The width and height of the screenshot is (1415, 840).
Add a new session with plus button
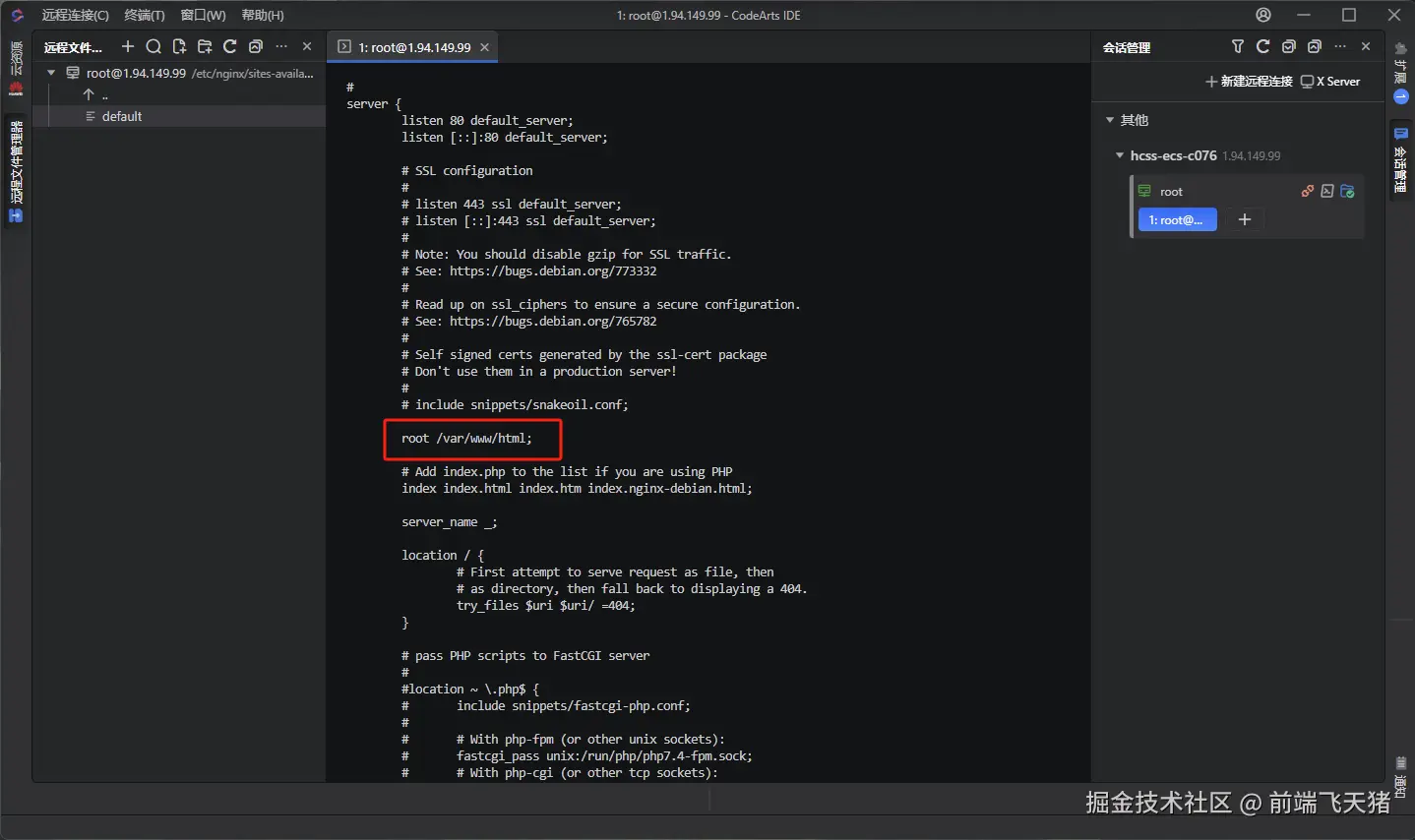(1244, 220)
